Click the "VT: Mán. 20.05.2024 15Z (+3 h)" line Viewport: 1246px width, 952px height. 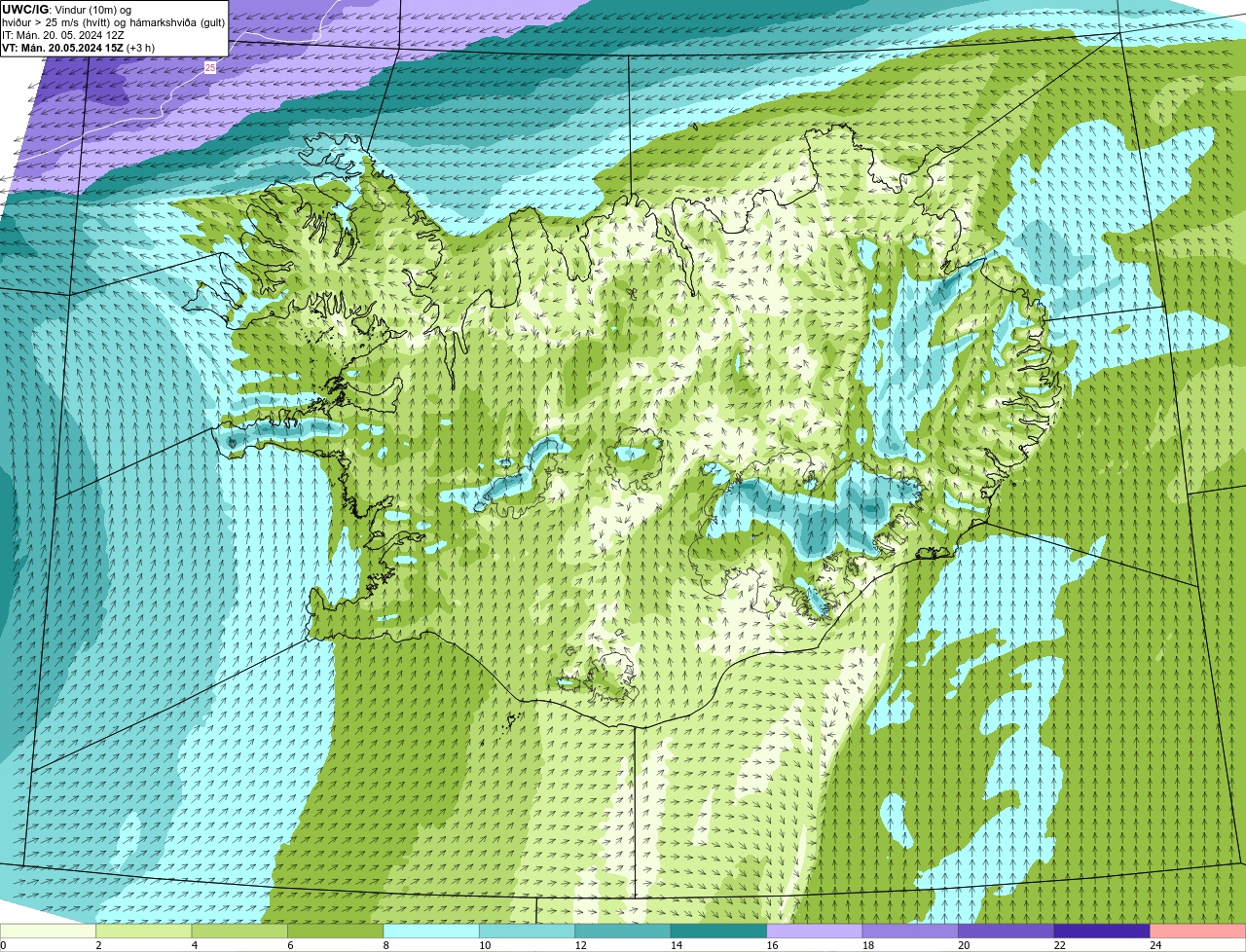[78, 47]
